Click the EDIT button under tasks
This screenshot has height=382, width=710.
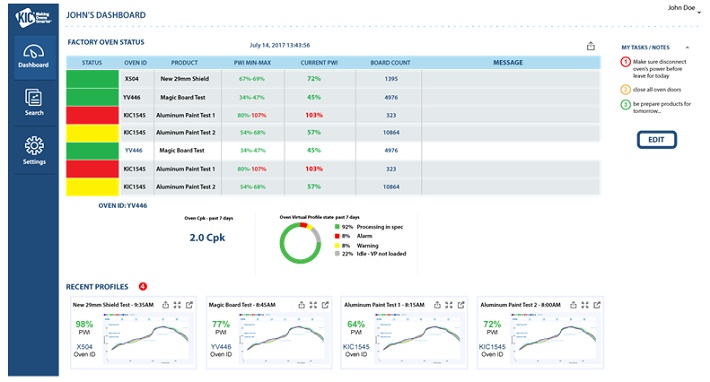tap(657, 140)
